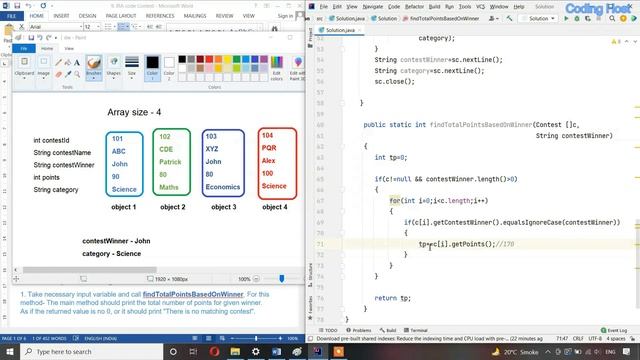640x360 pixels.
Task: Open the Image dropdown in Paint
Action: point(43,68)
